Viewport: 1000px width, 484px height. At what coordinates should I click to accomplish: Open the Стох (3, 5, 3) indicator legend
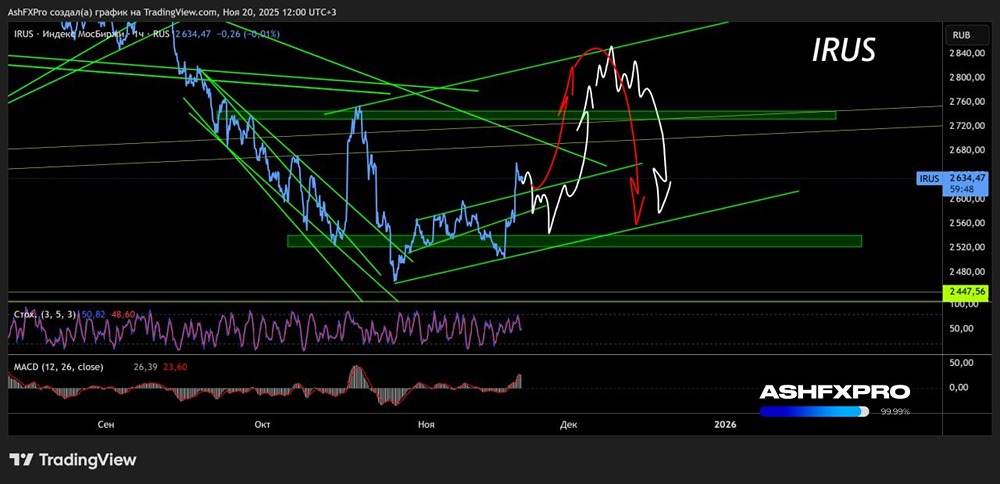(x=45, y=315)
